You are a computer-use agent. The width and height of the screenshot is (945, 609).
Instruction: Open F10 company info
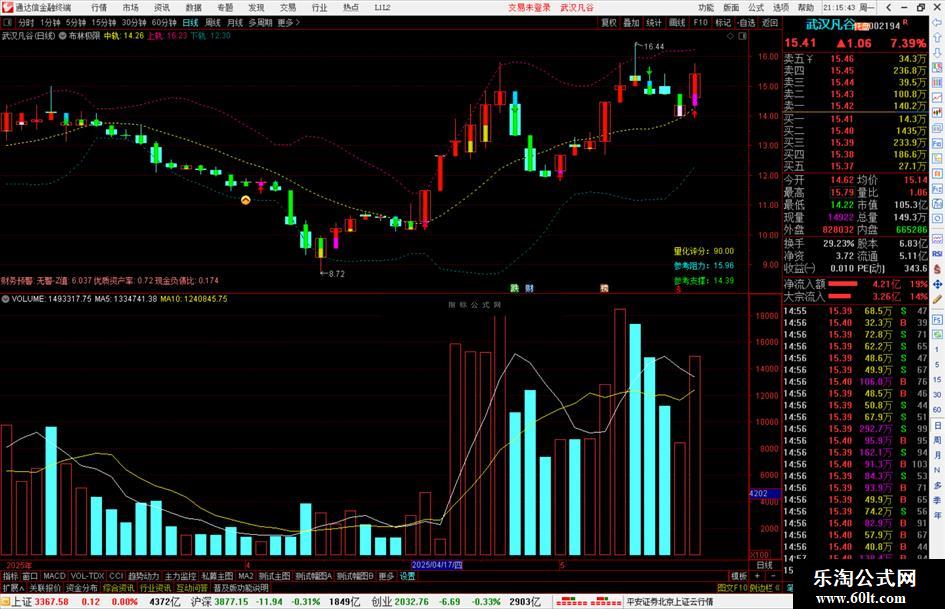700,22
